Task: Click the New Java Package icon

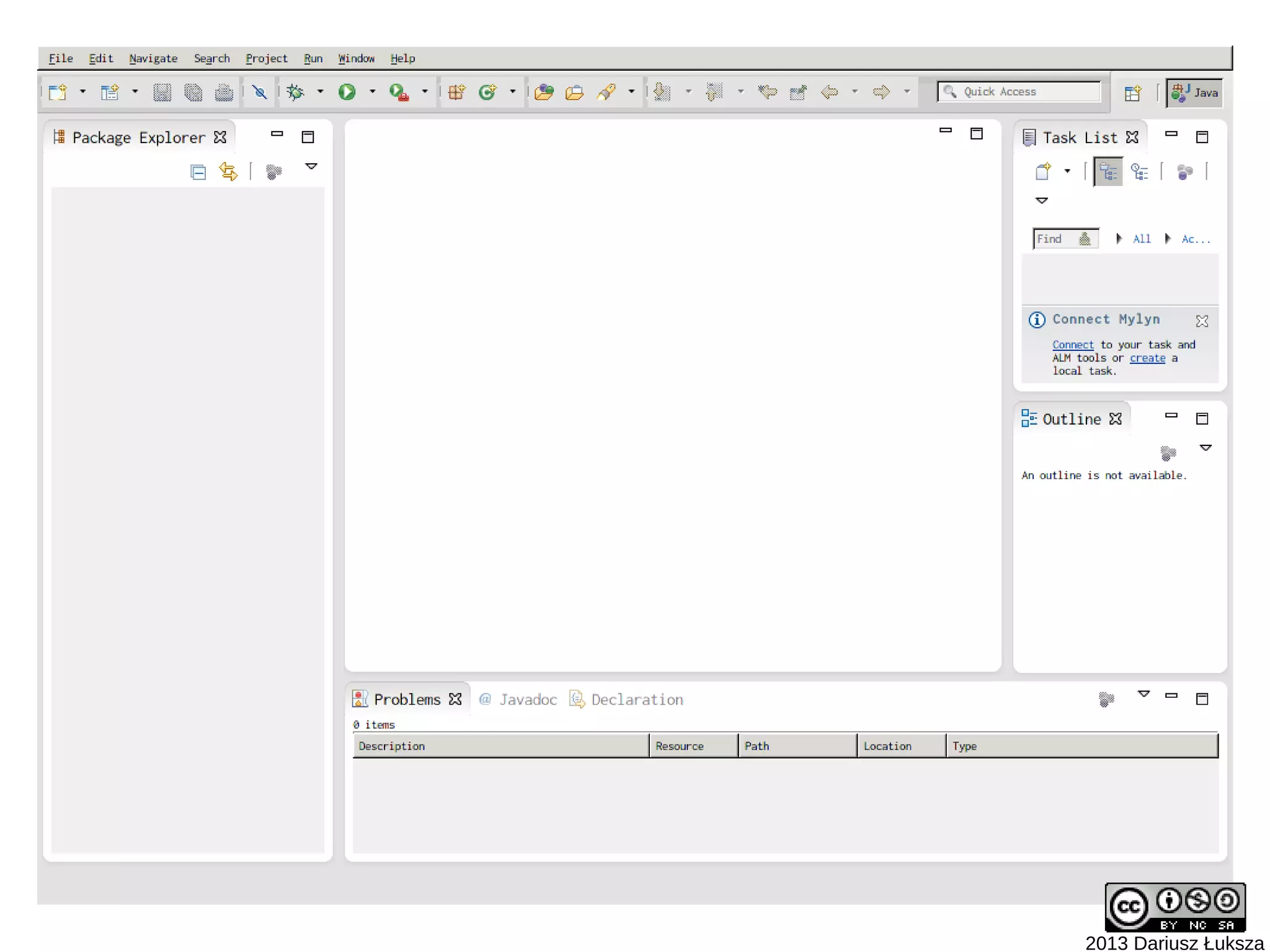Action: pos(457,92)
